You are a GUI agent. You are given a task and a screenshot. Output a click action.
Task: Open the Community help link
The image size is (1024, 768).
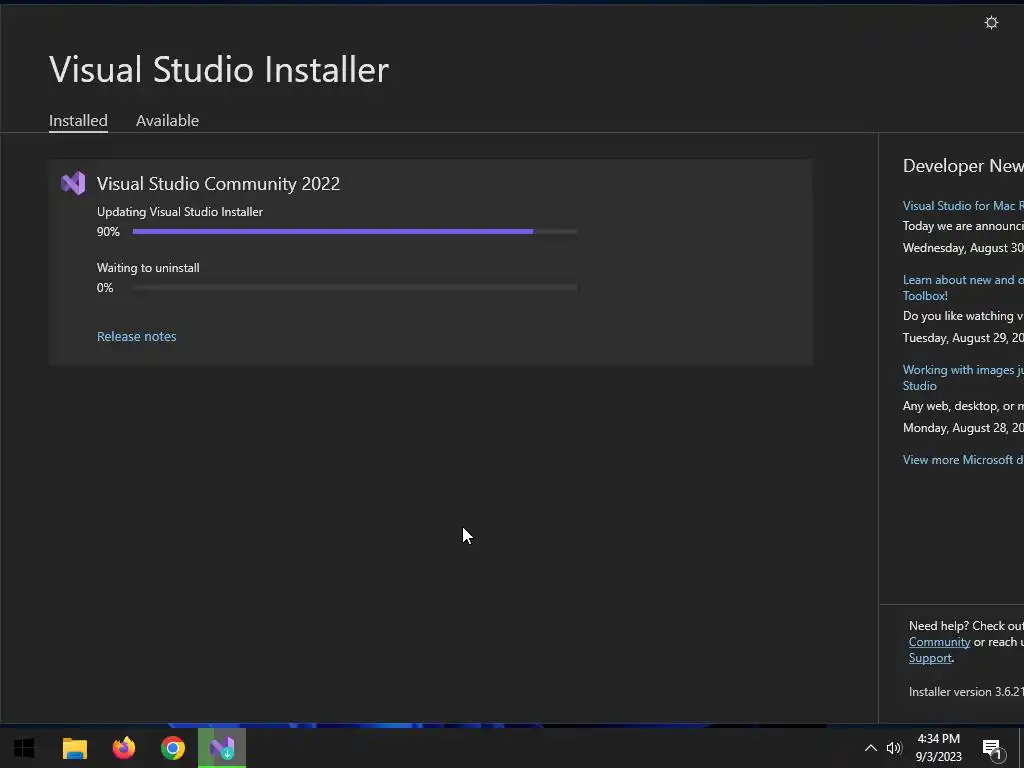[939, 642]
